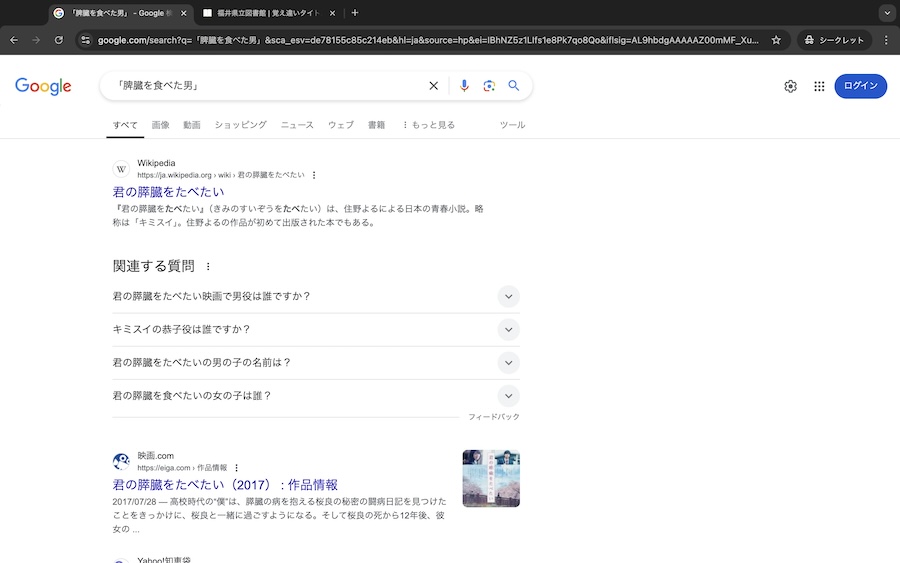Click the ログイン button

860,86
